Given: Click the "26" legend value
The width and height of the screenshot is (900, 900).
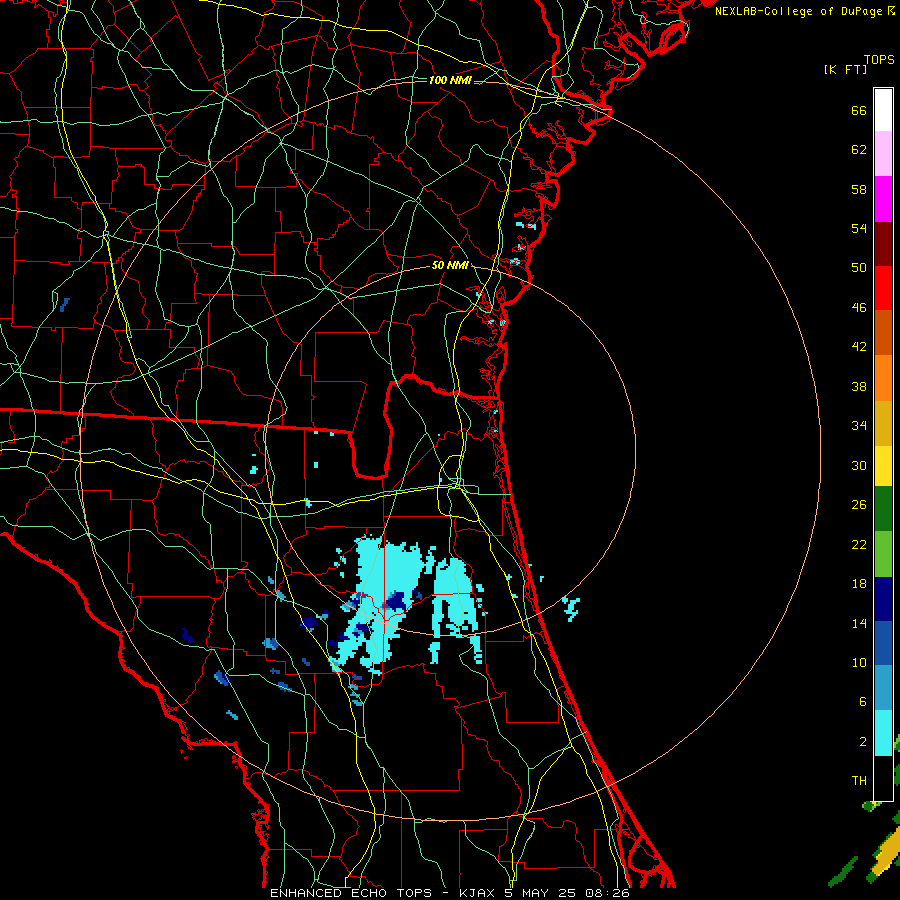Looking at the screenshot, I should [859, 505].
